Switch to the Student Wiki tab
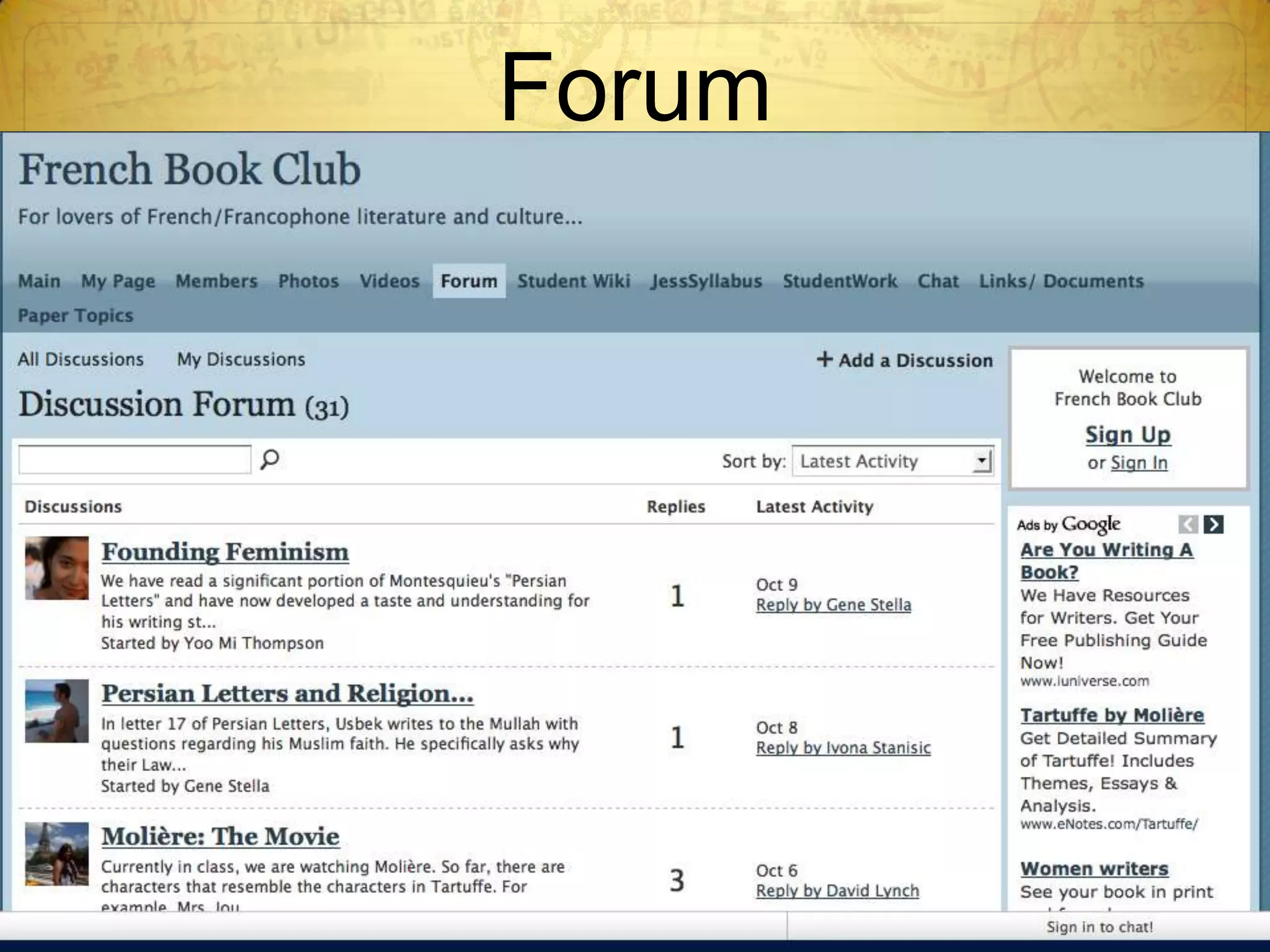This screenshot has height=952, width=1270. 574,281
